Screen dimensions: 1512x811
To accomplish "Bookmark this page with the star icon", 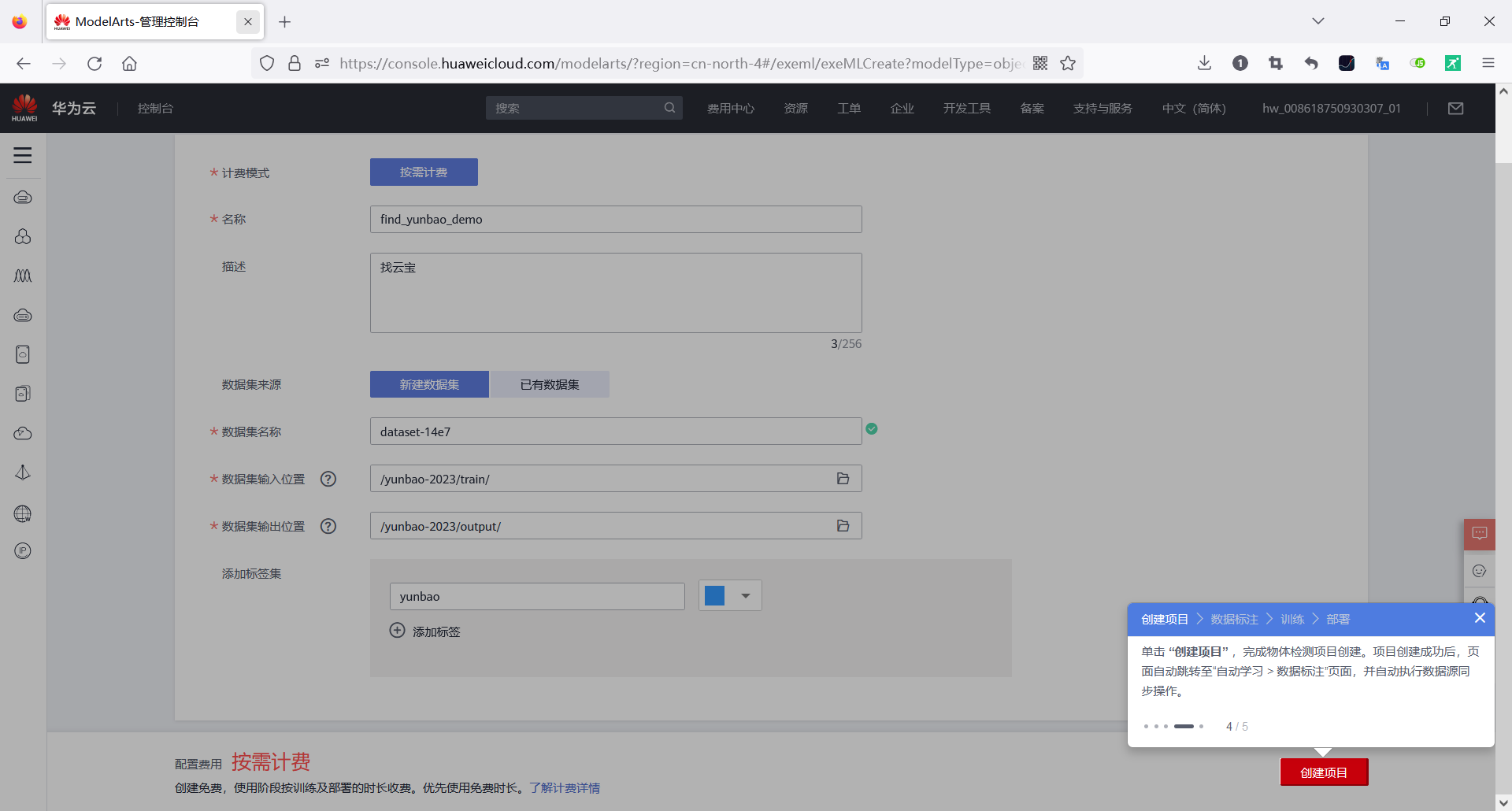I will (x=1068, y=63).
